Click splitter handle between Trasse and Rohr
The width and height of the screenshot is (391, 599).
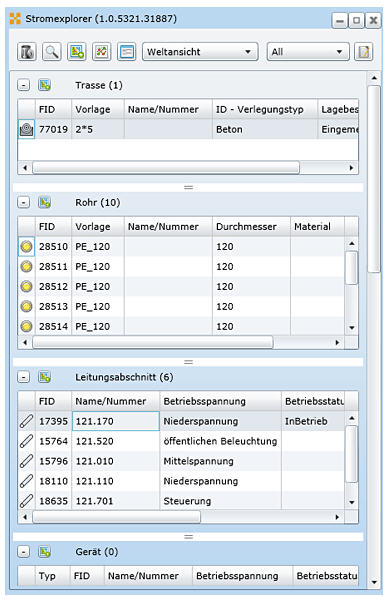188,187
